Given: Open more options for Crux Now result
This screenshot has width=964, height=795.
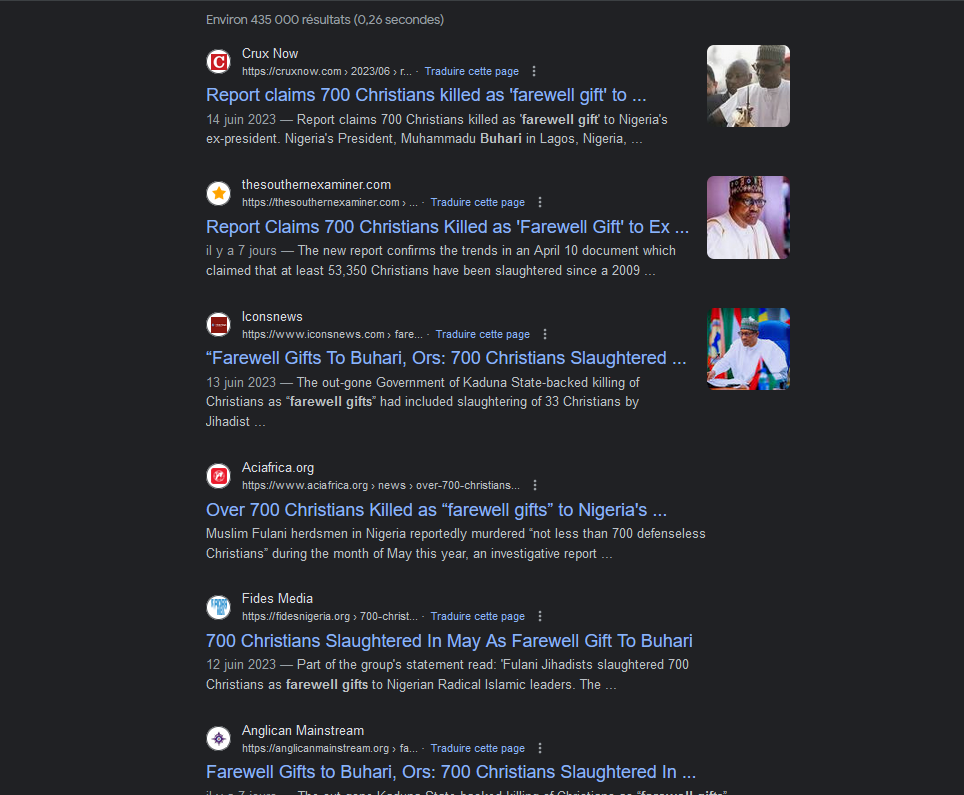Looking at the screenshot, I should (534, 71).
